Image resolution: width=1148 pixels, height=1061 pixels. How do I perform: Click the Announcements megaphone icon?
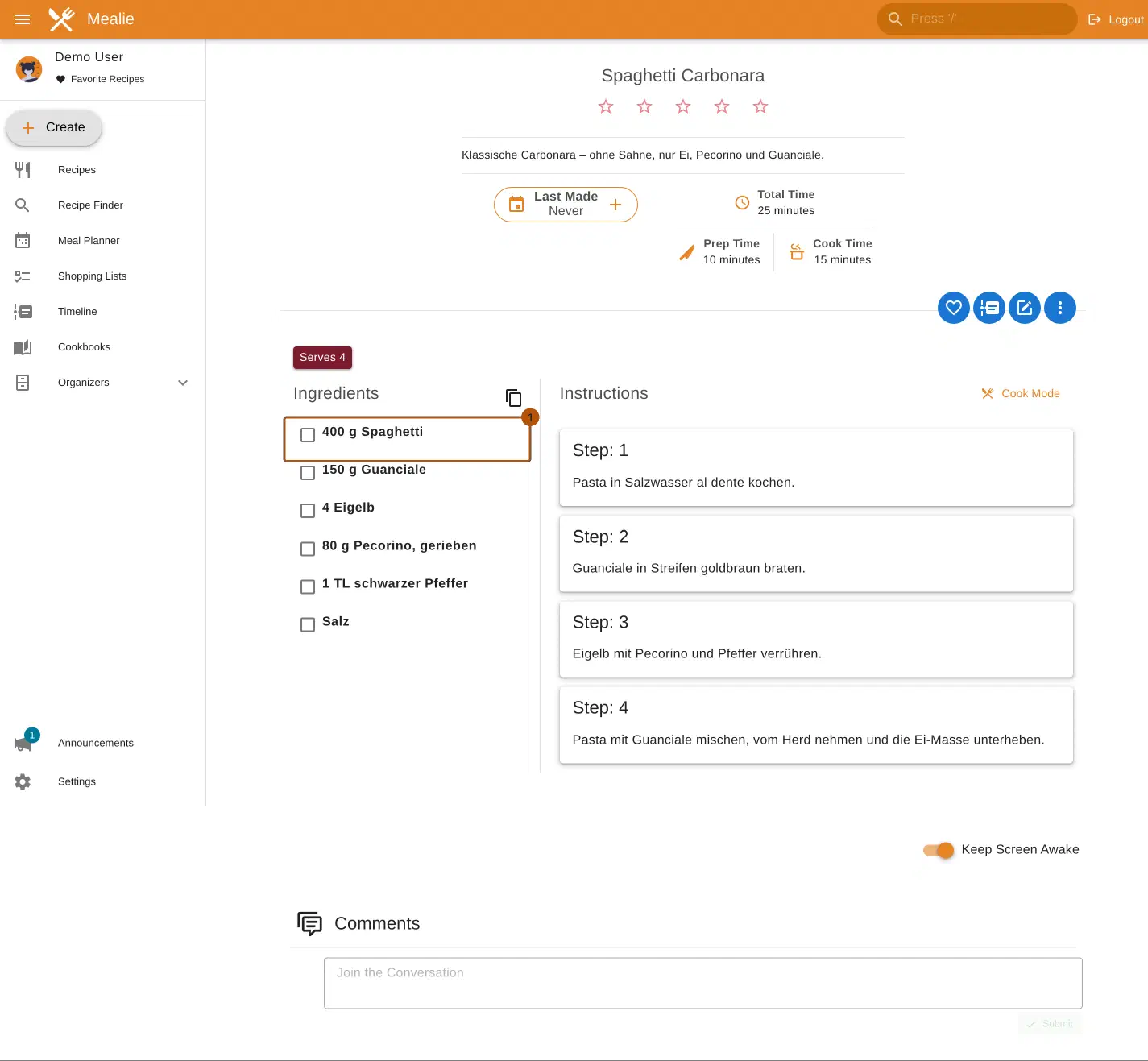click(x=23, y=744)
